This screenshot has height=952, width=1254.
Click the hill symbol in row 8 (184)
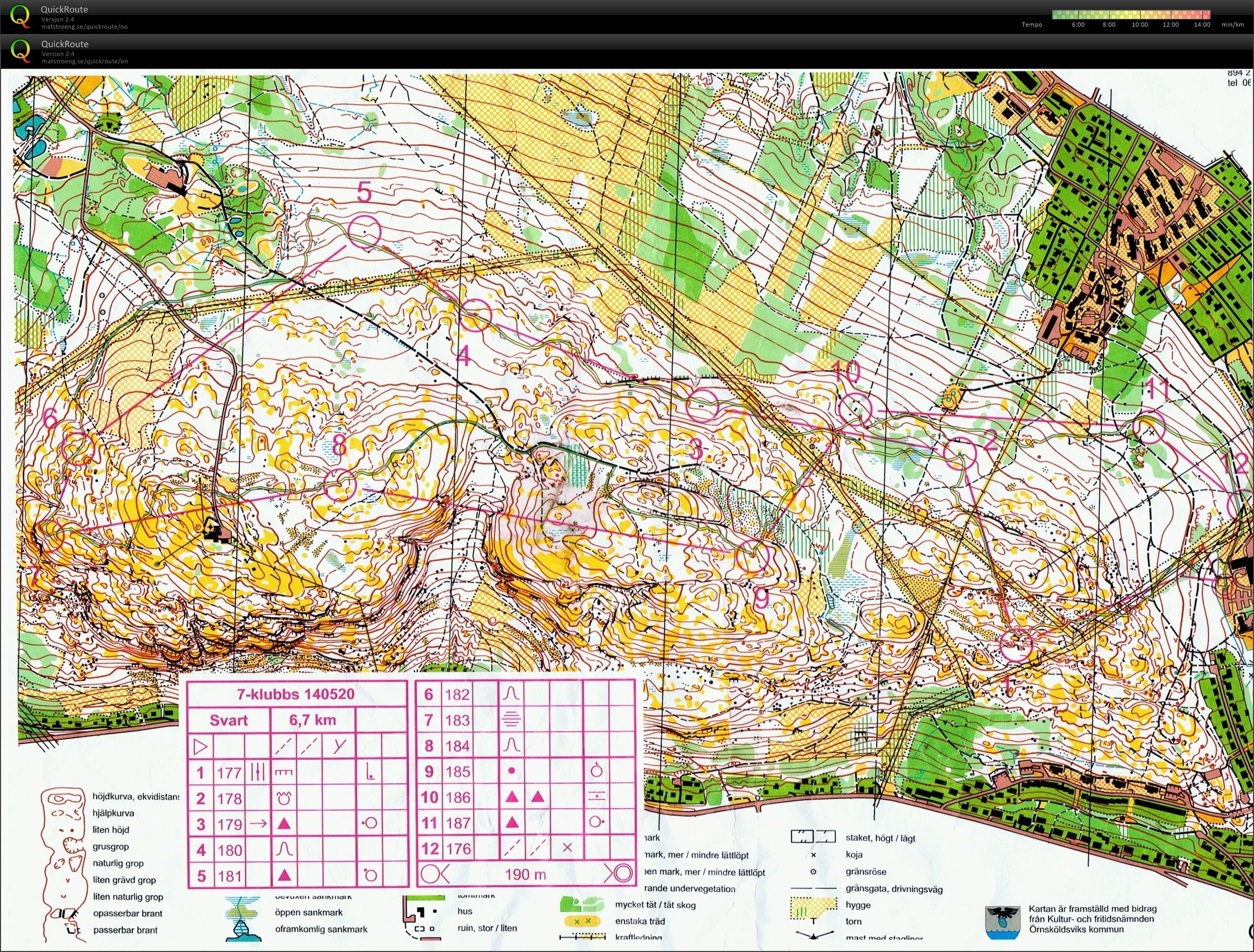512,746
